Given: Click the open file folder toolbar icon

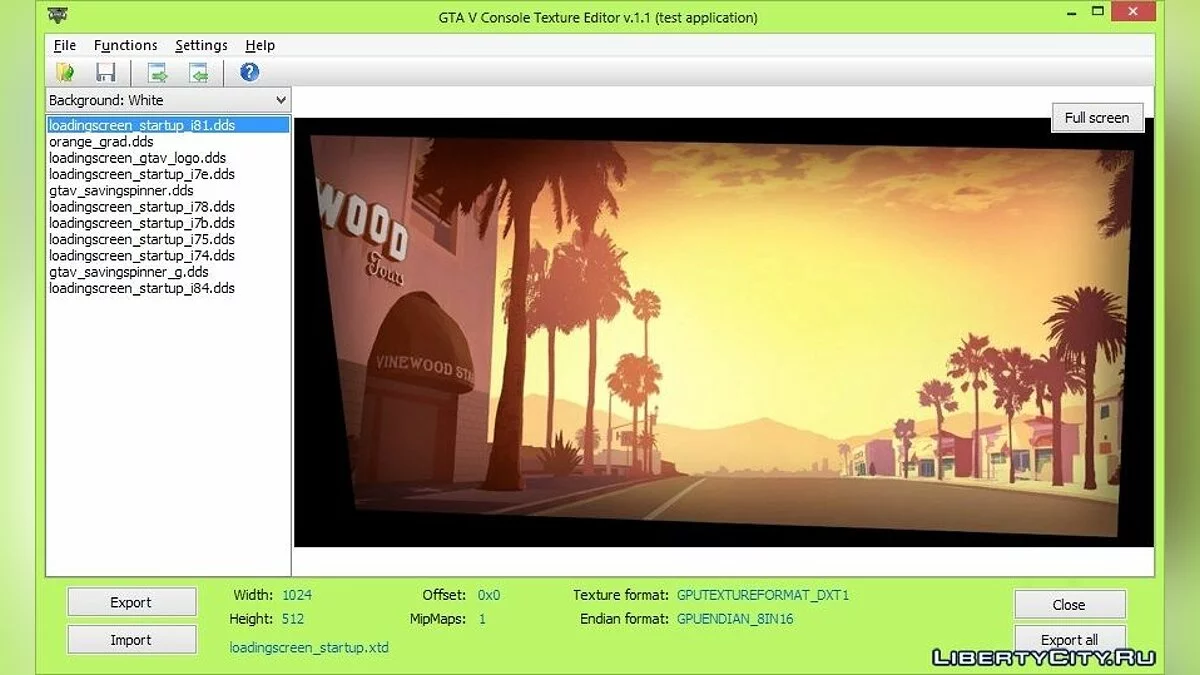Looking at the screenshot, I should coord(66,72).
